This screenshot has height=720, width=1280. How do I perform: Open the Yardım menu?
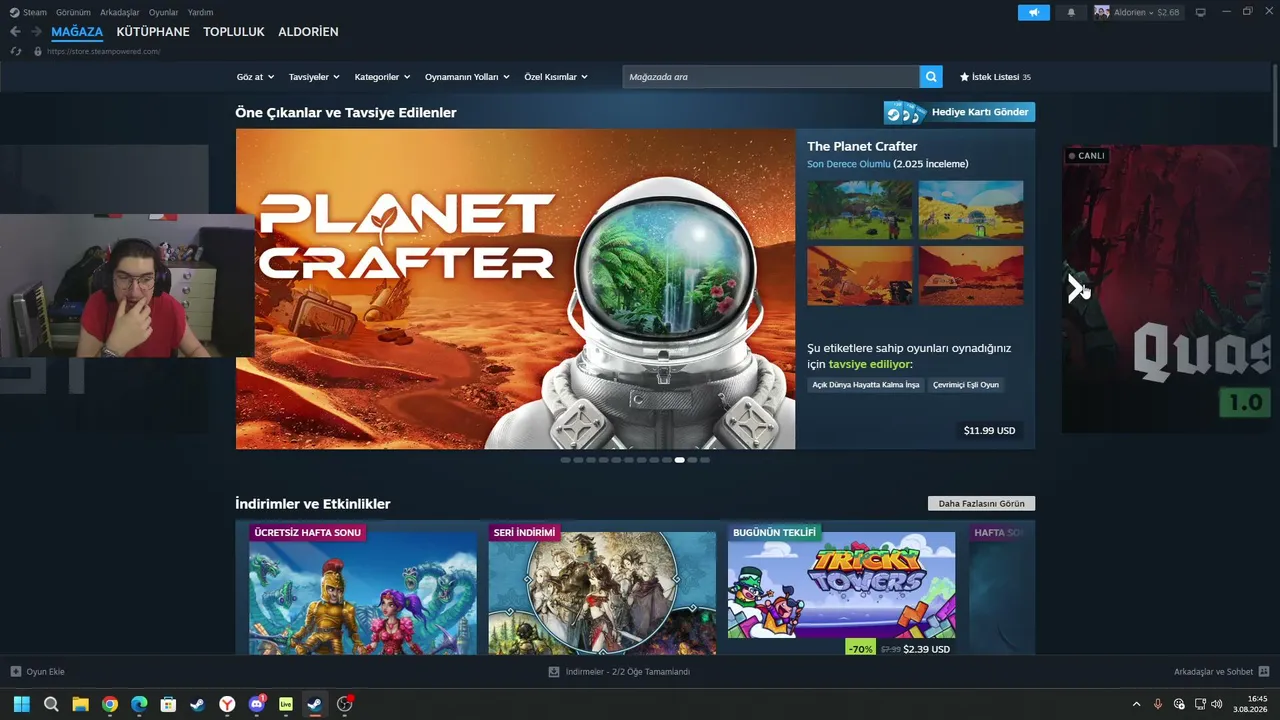click(x=200, y=12)
